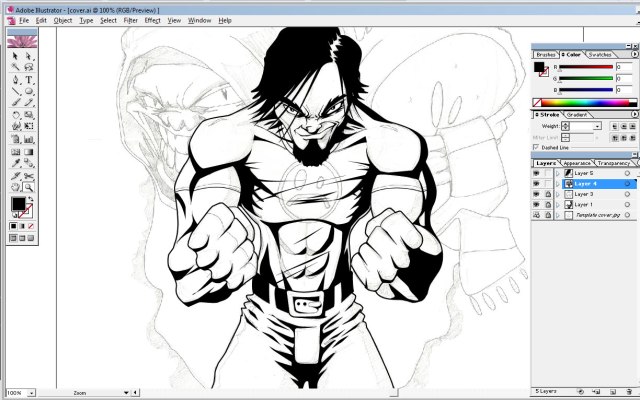The height and width of the screenshot is (400, 640).
Task: Click Layer 4 target circle
Action: [x=627, y=184]
